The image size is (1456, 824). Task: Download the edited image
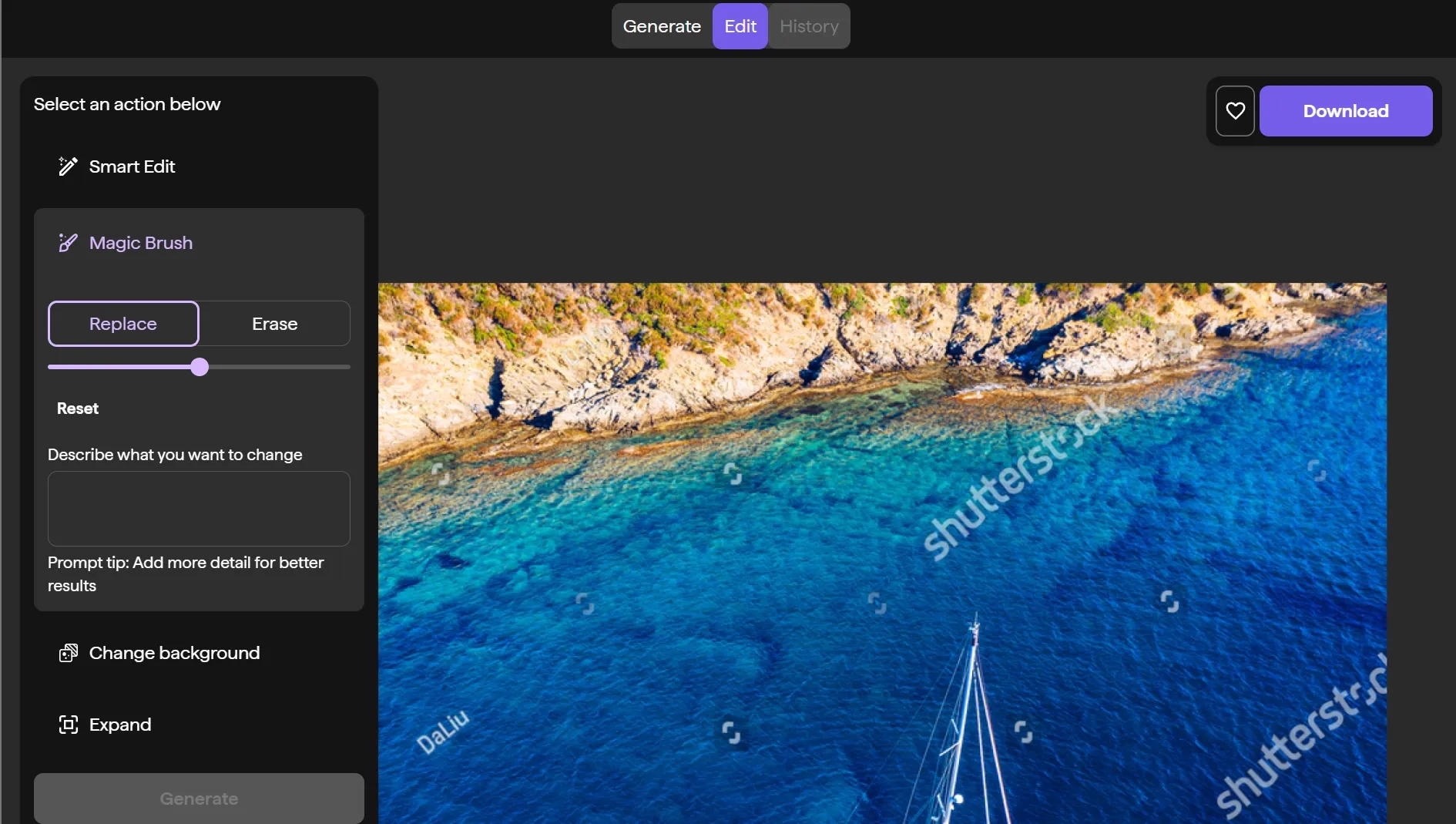(x=1346, y=111)
